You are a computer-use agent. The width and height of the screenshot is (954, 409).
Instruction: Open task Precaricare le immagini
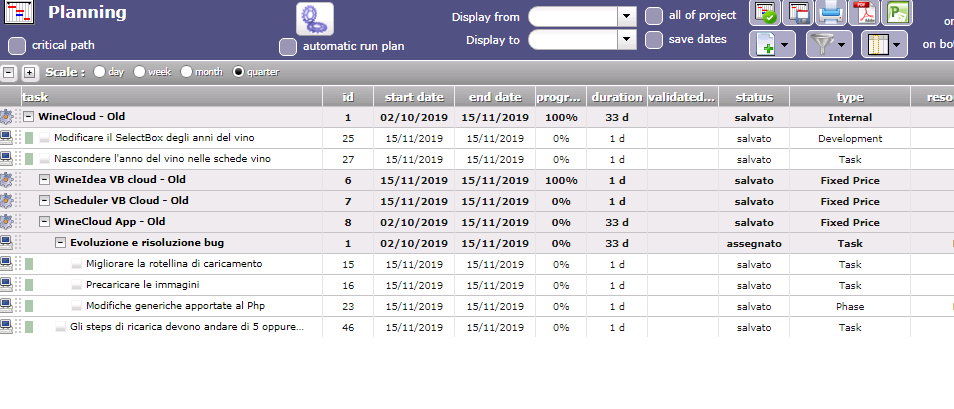pos(142,285)
